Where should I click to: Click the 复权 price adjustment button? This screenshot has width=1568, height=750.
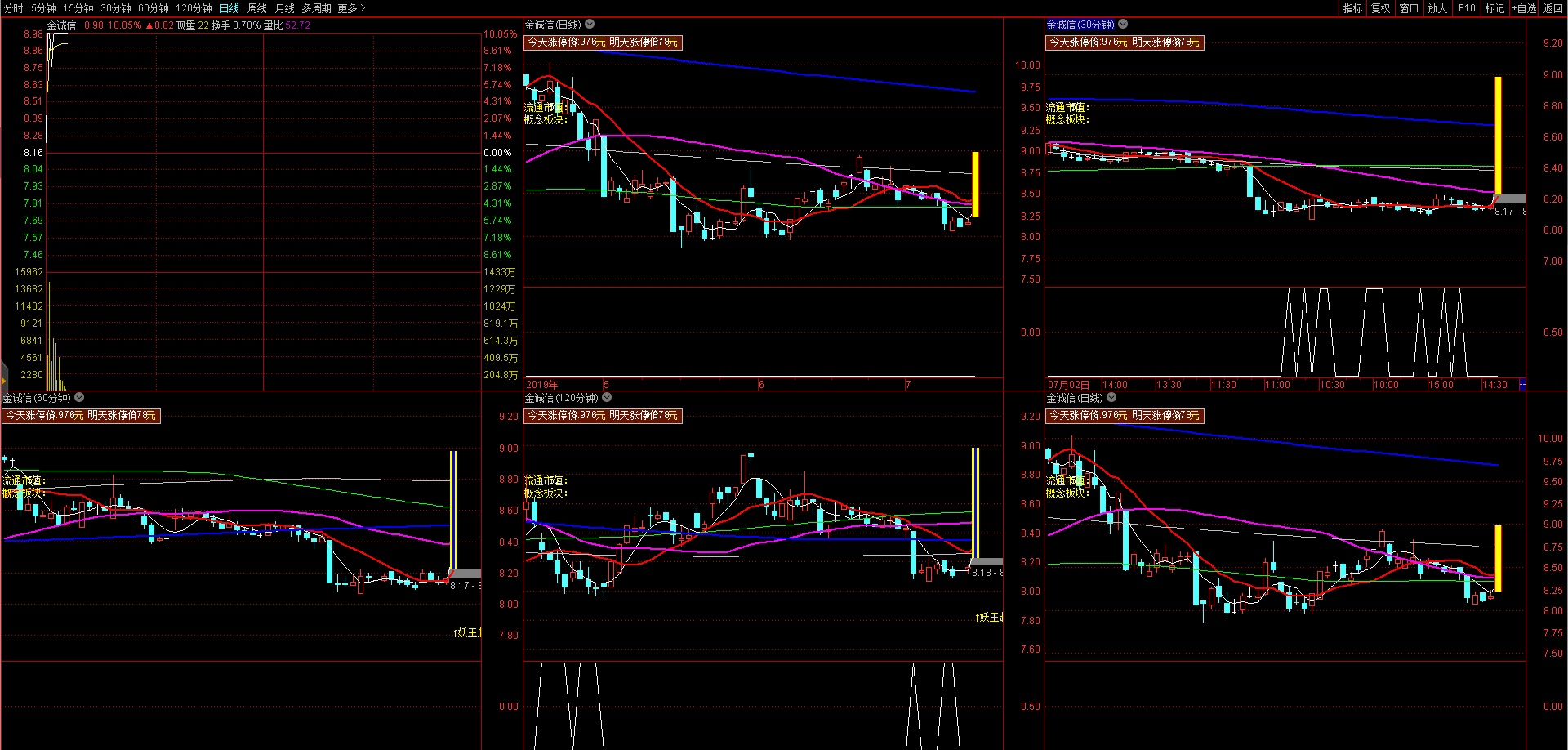1380,8
